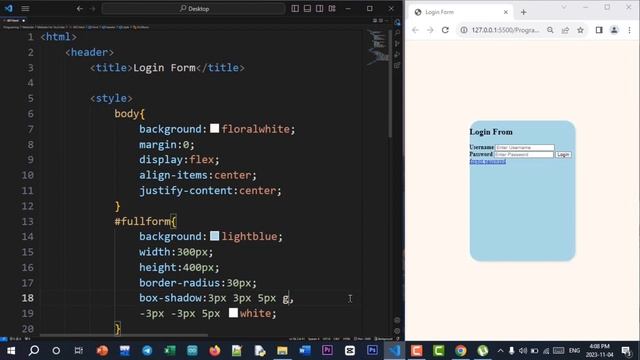Click the Login button in the form

click(x=563, y=155)
